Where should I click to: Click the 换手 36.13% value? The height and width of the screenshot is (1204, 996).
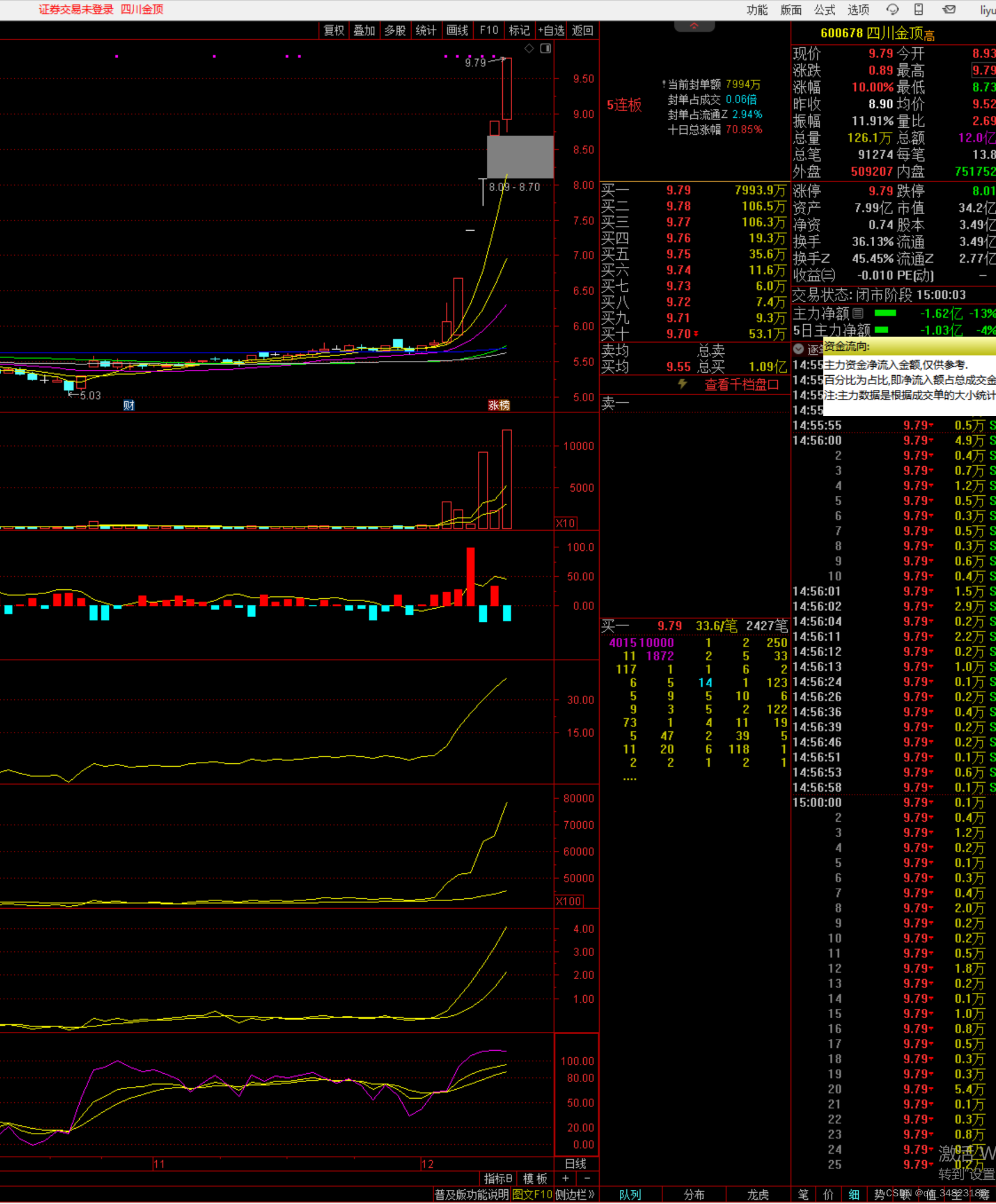coord(872,242)
